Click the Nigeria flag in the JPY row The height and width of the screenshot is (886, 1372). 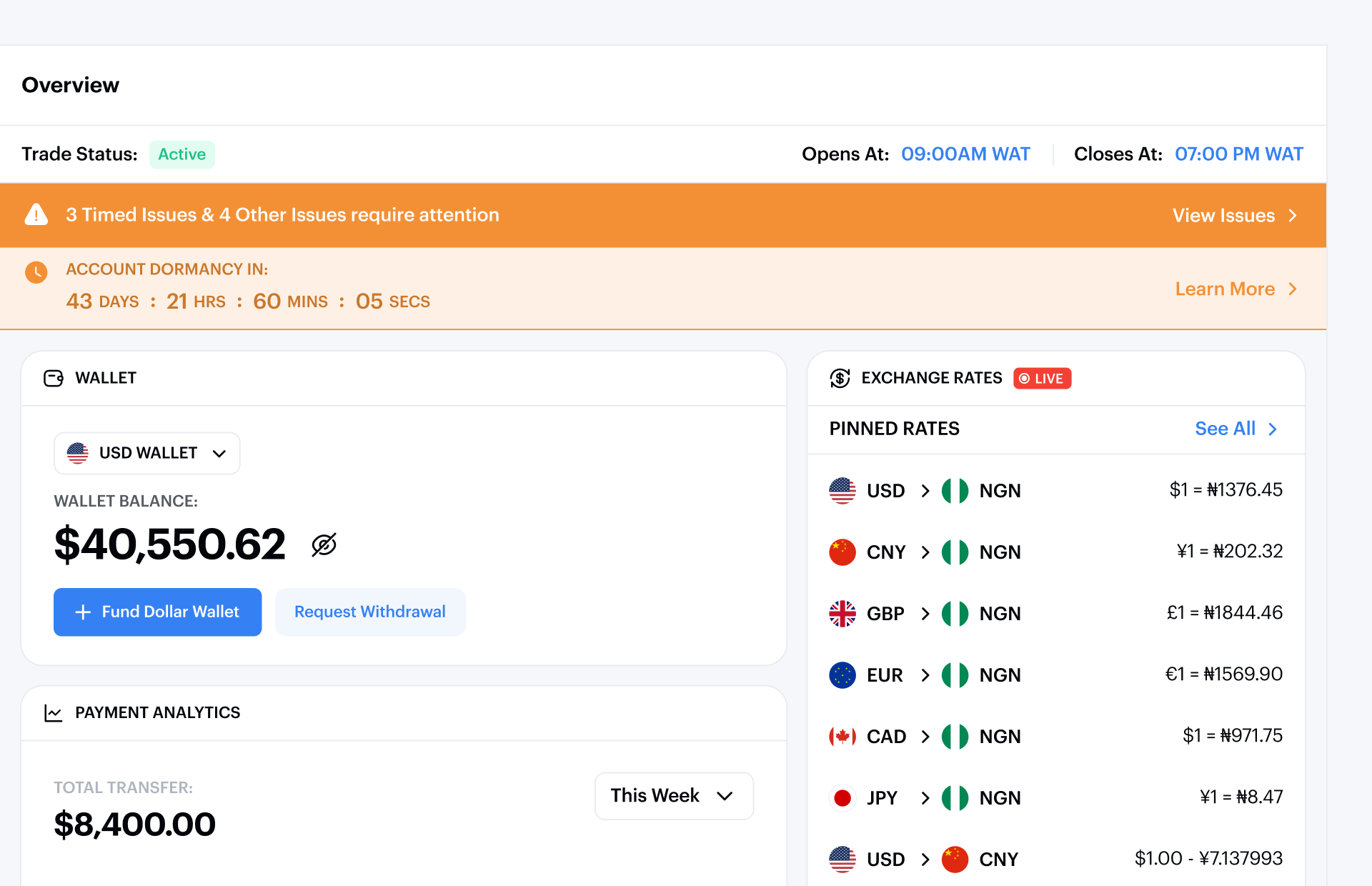click(x=955, y=798)
